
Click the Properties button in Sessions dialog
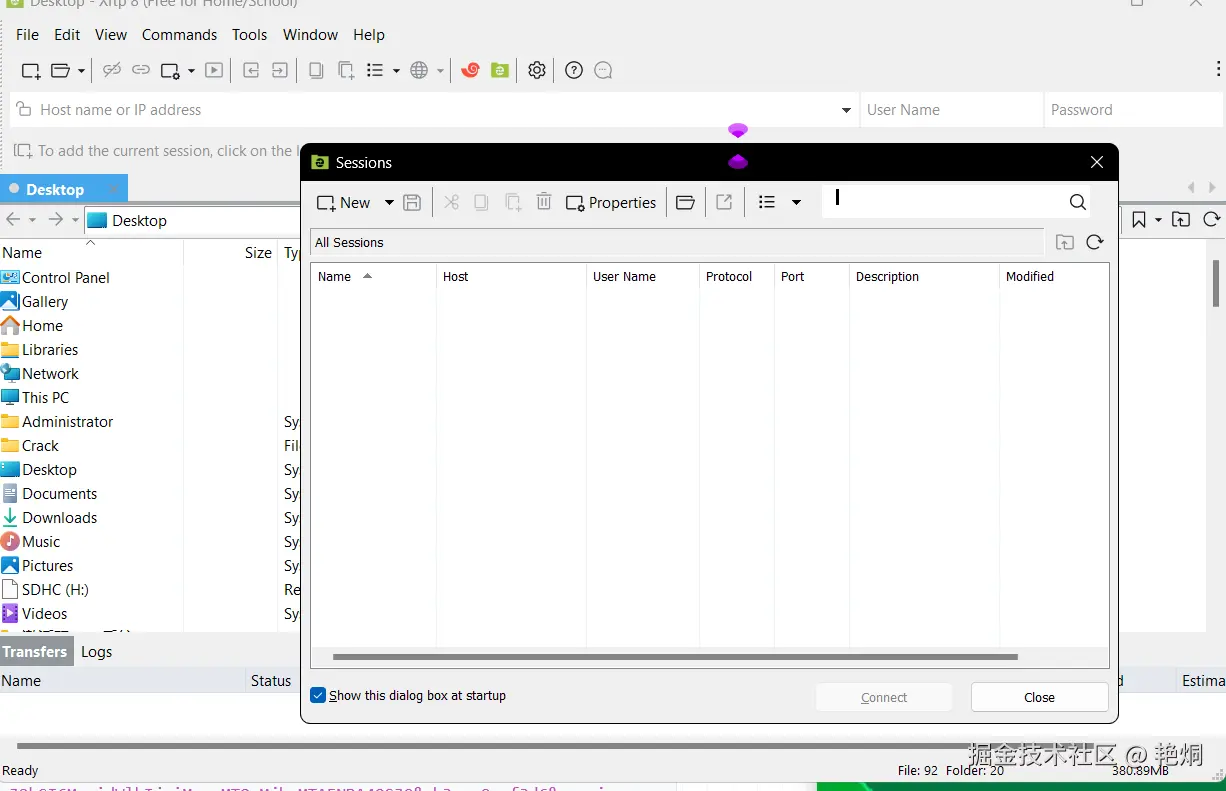[611, 202]
